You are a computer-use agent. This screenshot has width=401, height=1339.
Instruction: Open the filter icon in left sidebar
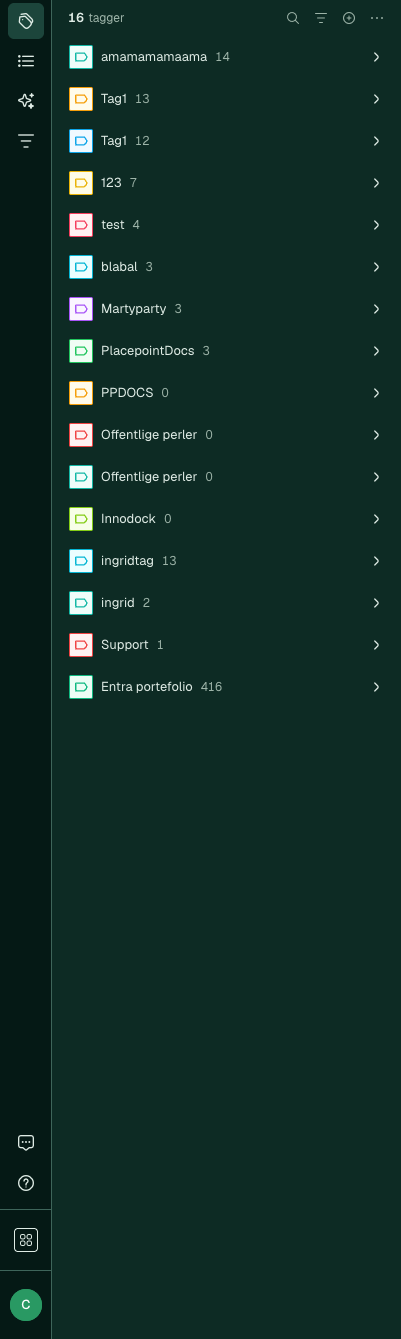pos(26,141)
